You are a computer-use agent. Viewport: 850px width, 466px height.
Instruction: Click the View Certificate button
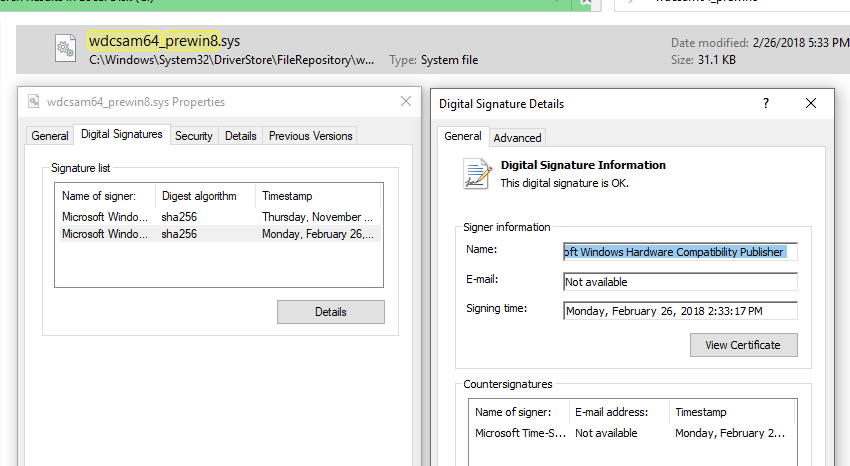pos(743,345)
